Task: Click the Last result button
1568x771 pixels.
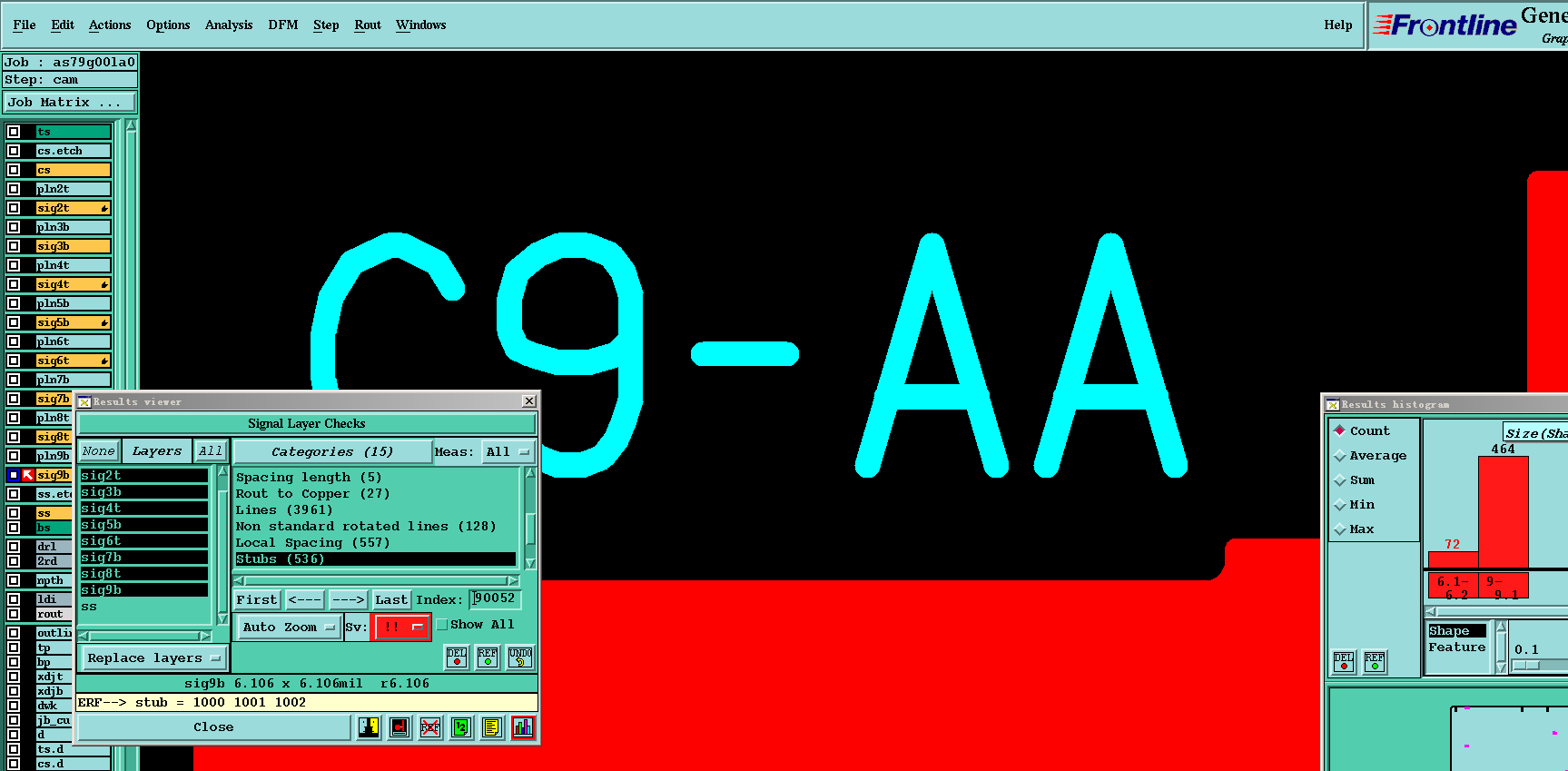Action: click(391, 599)
